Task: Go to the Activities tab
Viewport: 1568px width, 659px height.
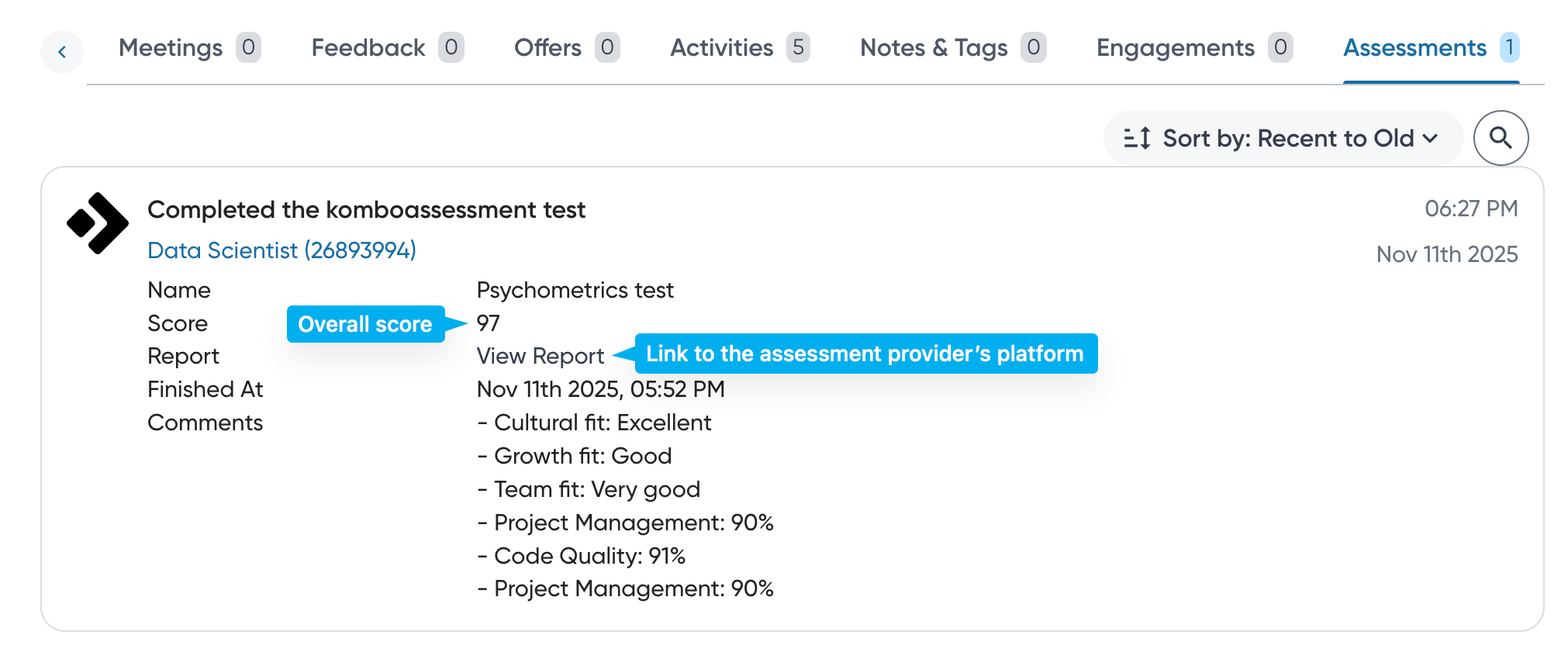Action: [x=721, y=48]
